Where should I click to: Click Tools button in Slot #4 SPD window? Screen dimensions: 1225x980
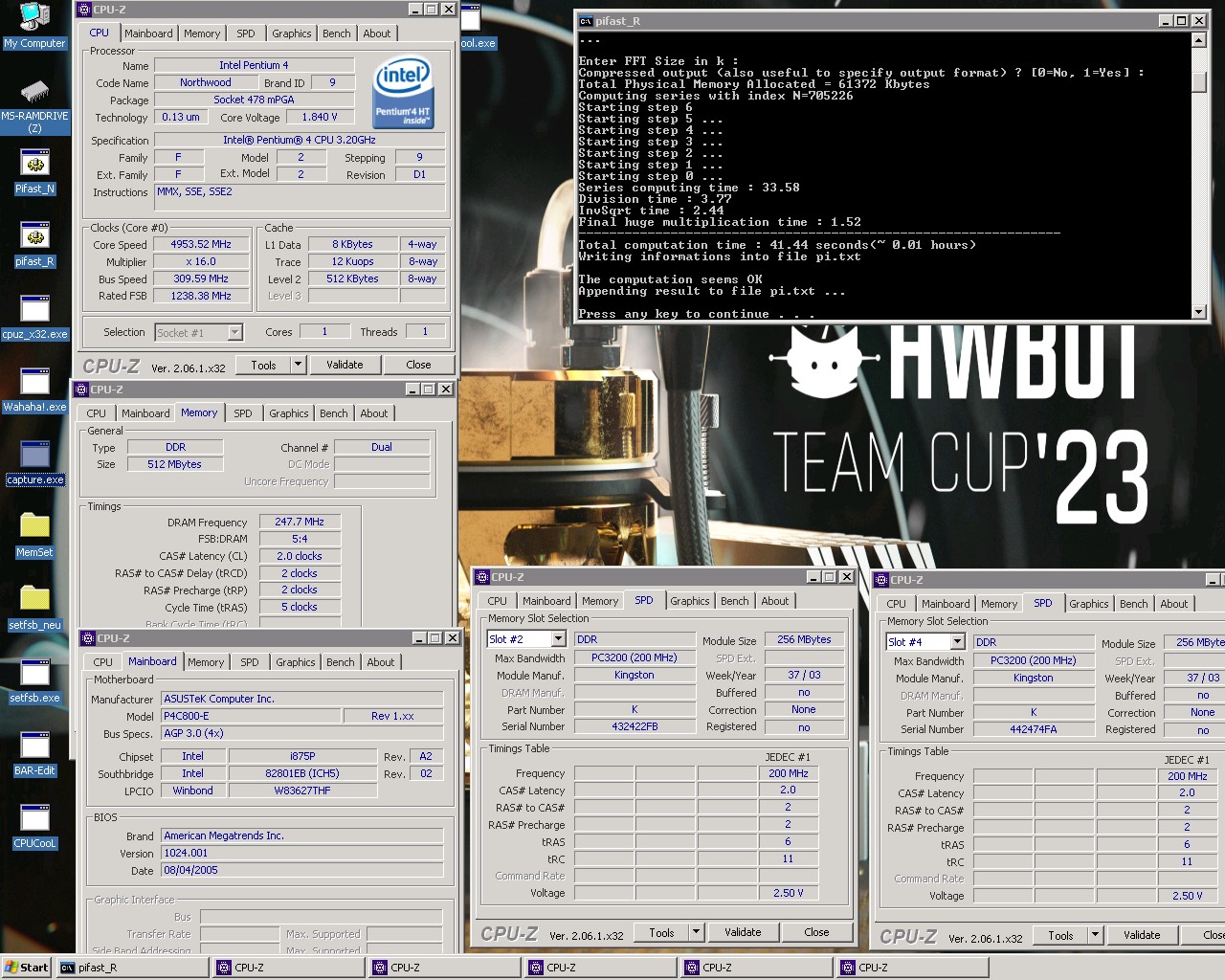point(1060,935)
